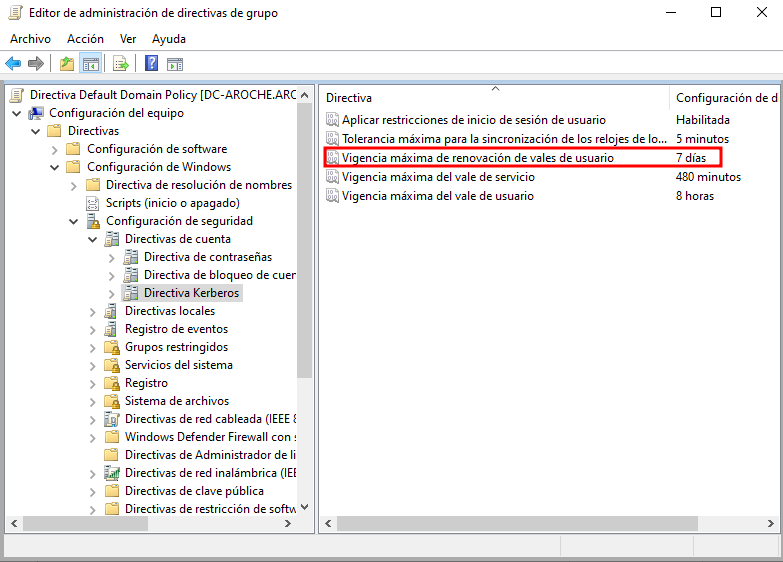Click the Up one level folder icon
The width and height of the screenshot is (783, 562).
pos(66,64)
